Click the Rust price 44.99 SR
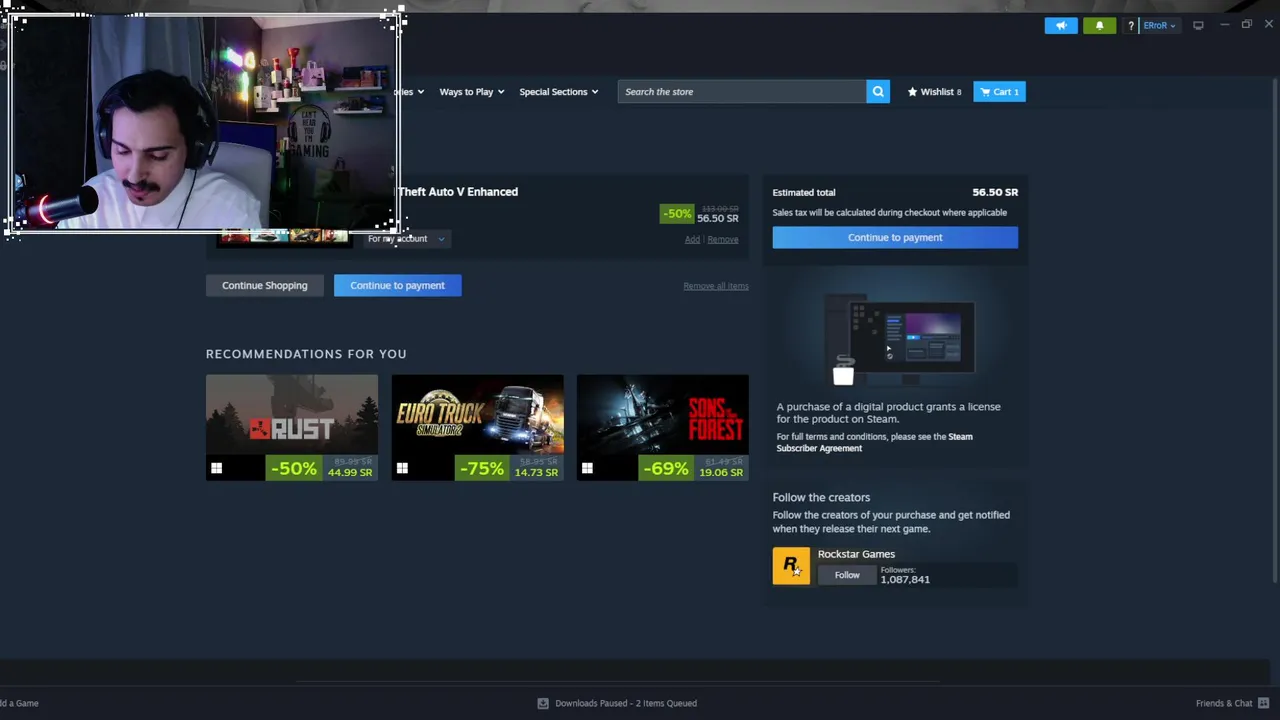The image size is (1280, 720). click(350, 473)
